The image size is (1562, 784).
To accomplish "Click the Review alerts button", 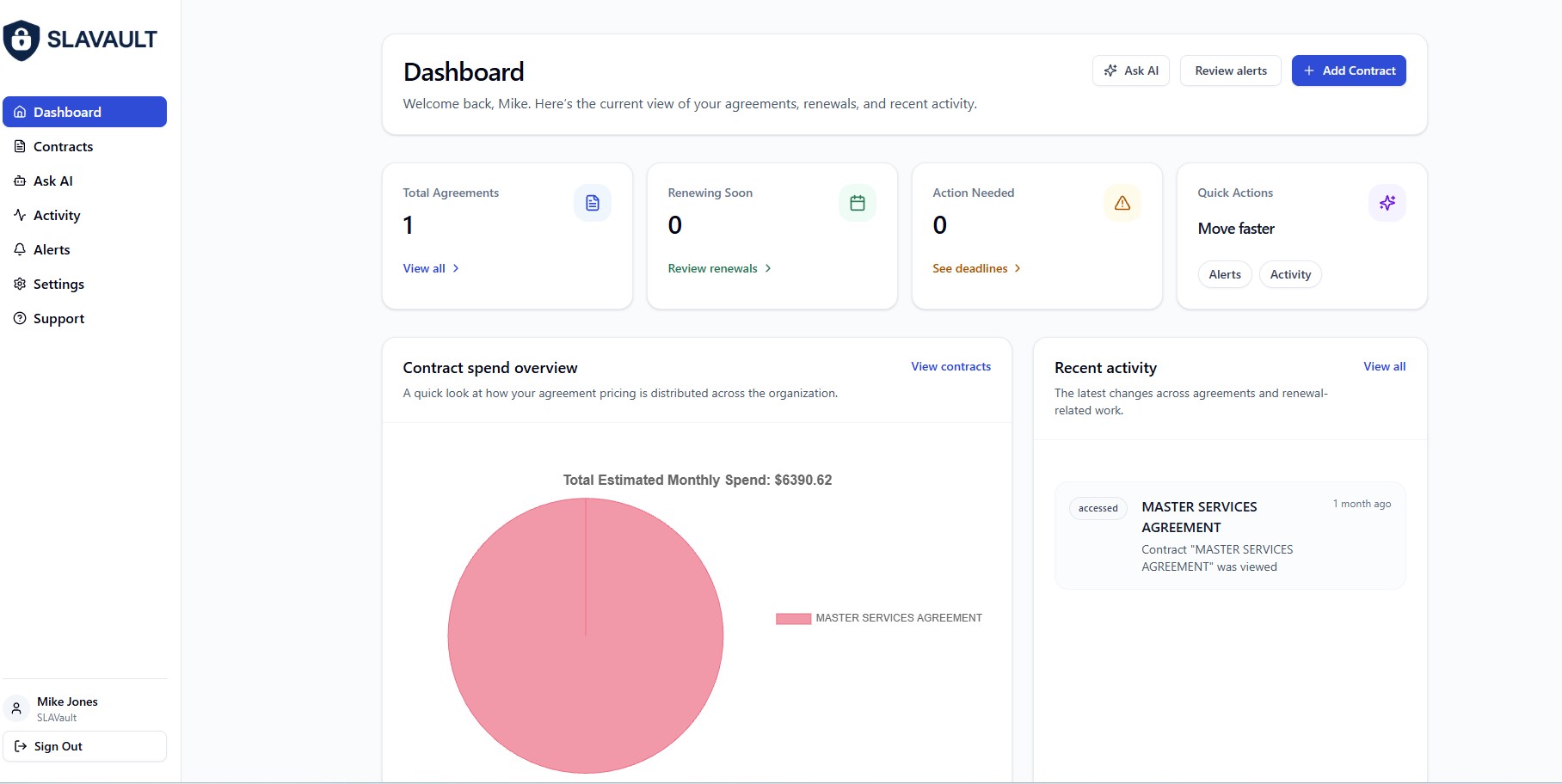I will pos(1231,70).
